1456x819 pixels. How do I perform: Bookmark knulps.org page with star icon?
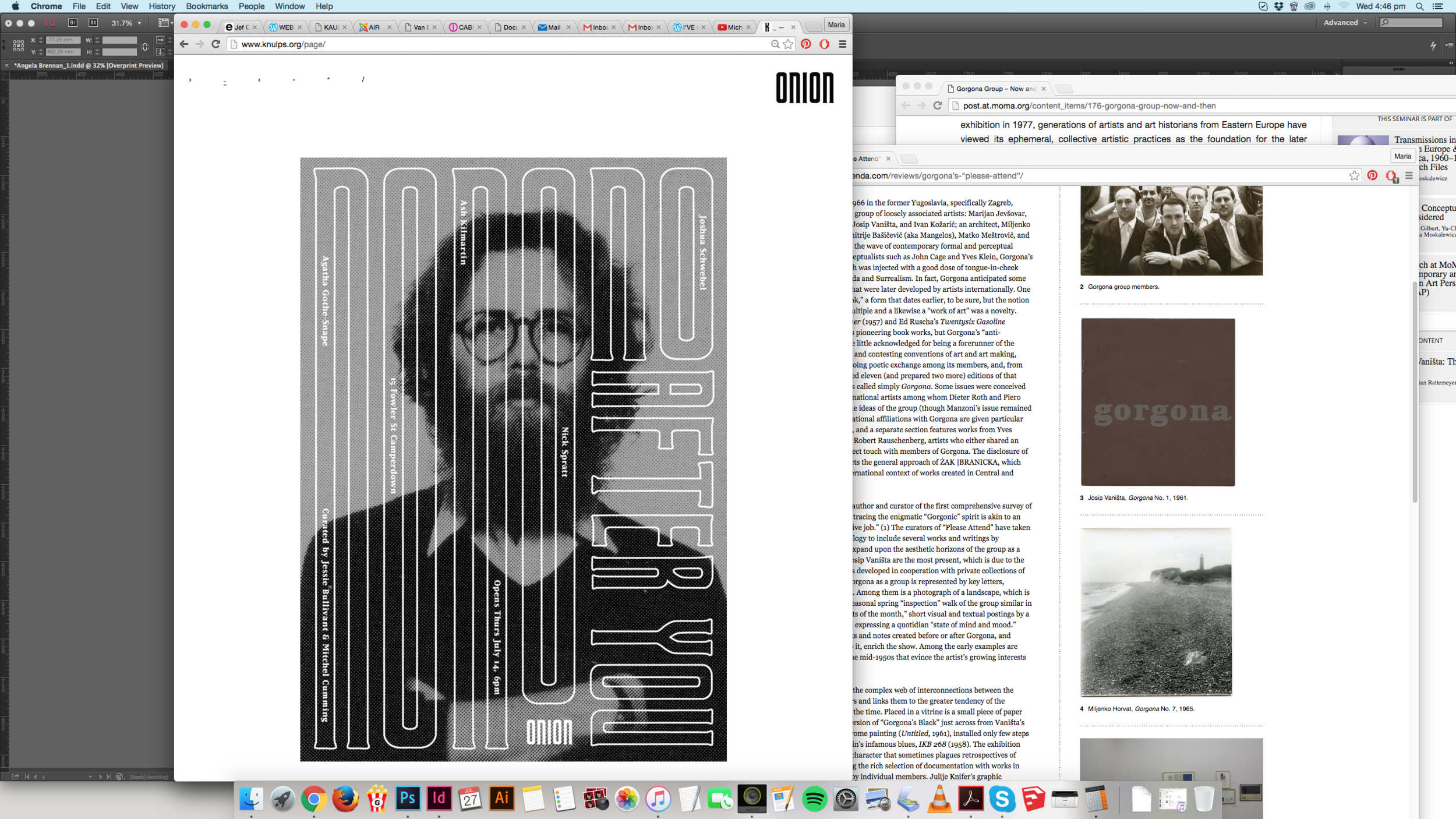[x=788, y=44]
